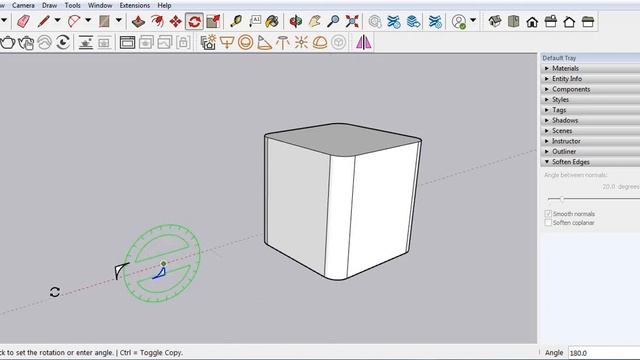Select the Line pencil tool
The width and height of the screenshot is (640, 360).
[43, 21]
